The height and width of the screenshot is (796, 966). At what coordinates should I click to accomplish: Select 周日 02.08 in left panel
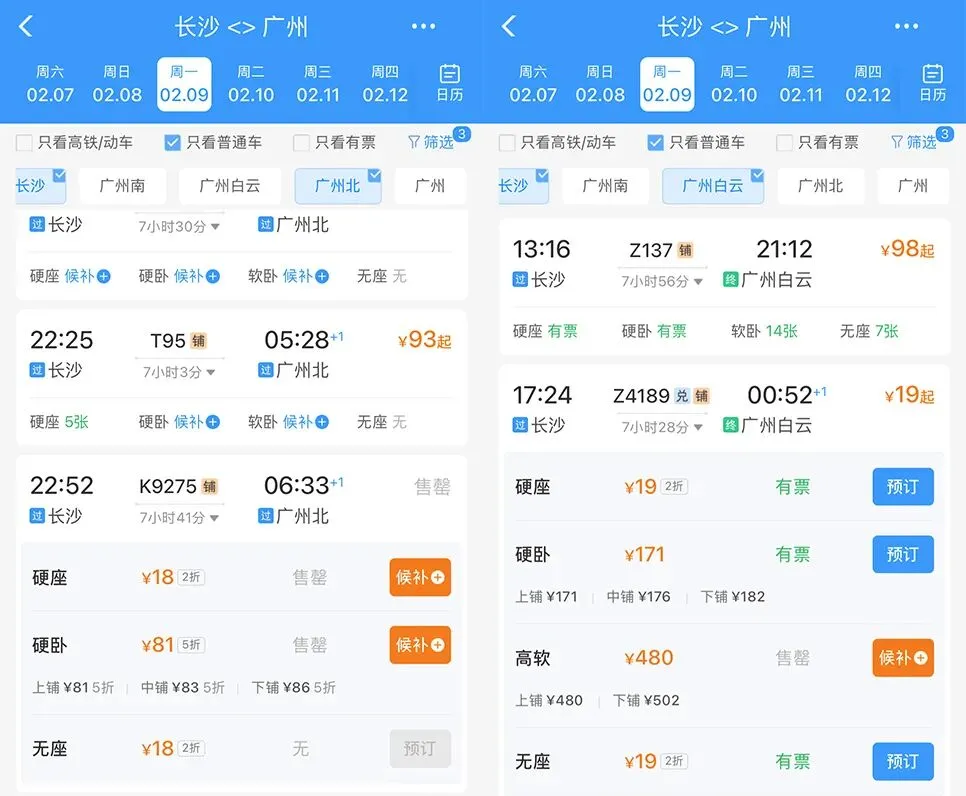pos(117,84)
